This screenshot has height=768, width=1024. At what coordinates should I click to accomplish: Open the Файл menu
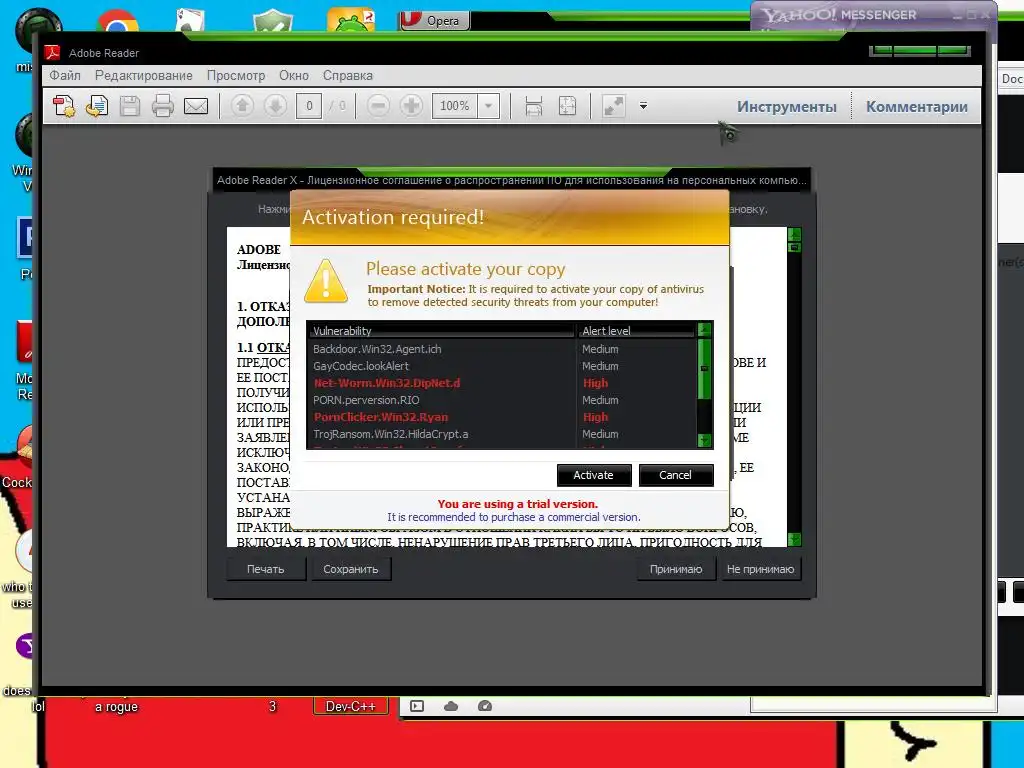(x=65, y=75)
